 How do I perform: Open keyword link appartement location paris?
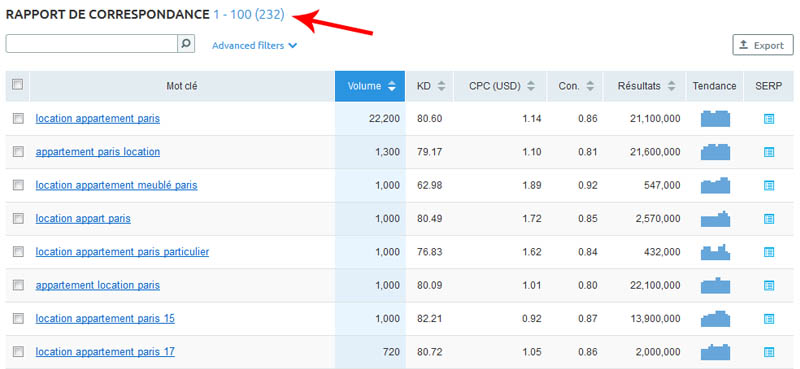97,285
